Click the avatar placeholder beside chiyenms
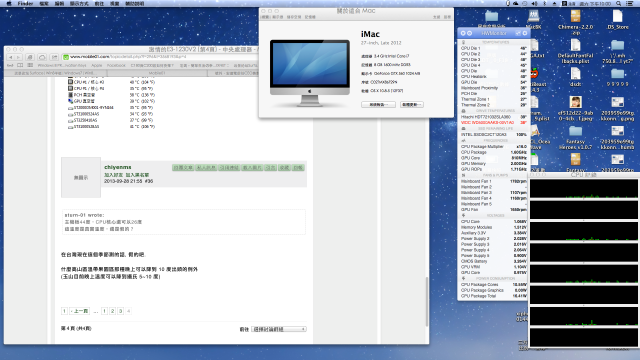 point(81,178)
